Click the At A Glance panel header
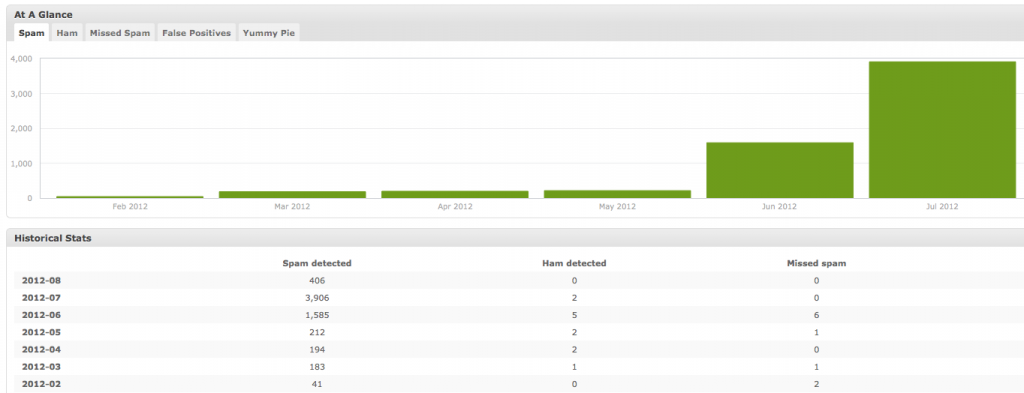This screenshot has width=1024, height=393. click(515, 14)
